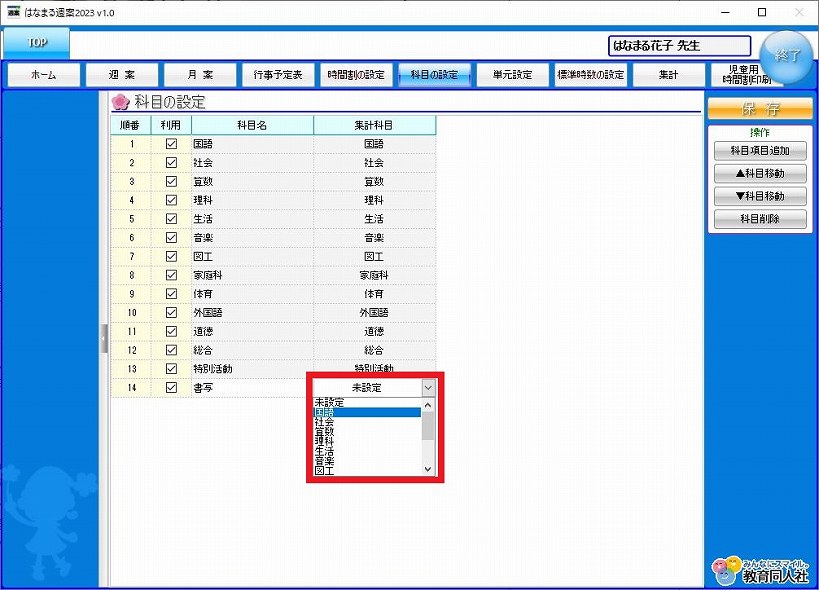Toggle the checkbox for 図工

point(171,256)
